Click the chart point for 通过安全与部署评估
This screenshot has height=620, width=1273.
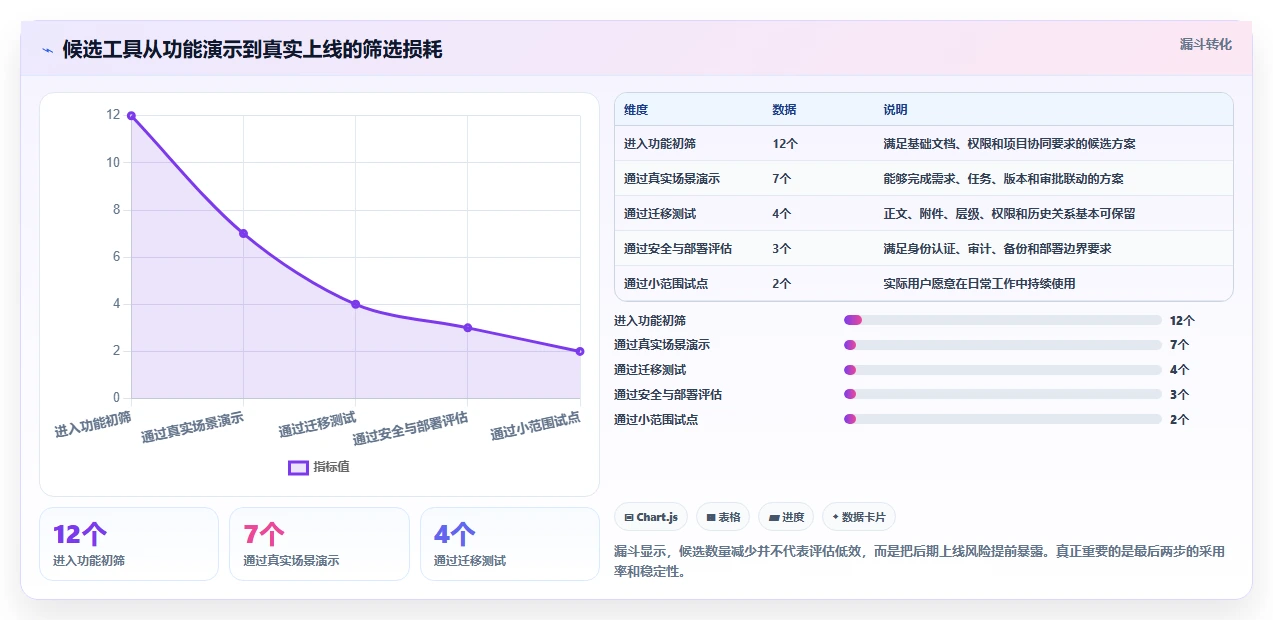click(468, 328)
